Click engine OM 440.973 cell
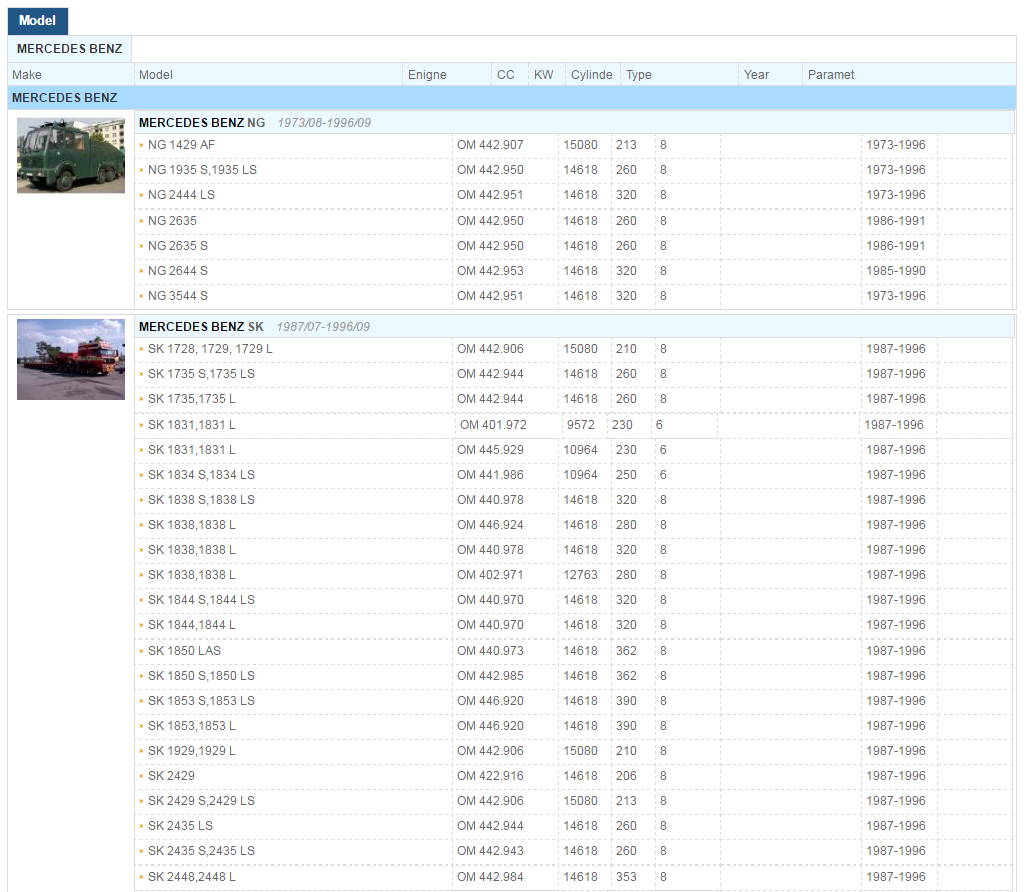 tap(490, 651)
